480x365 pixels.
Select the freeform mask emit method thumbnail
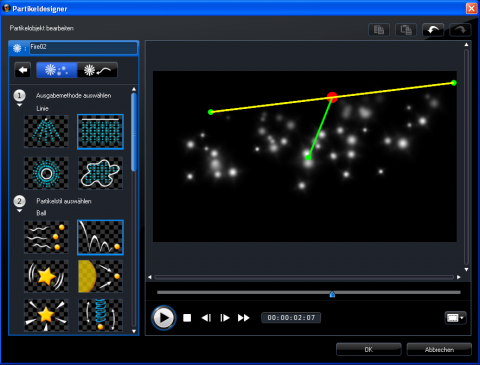(x=100, y=173)
